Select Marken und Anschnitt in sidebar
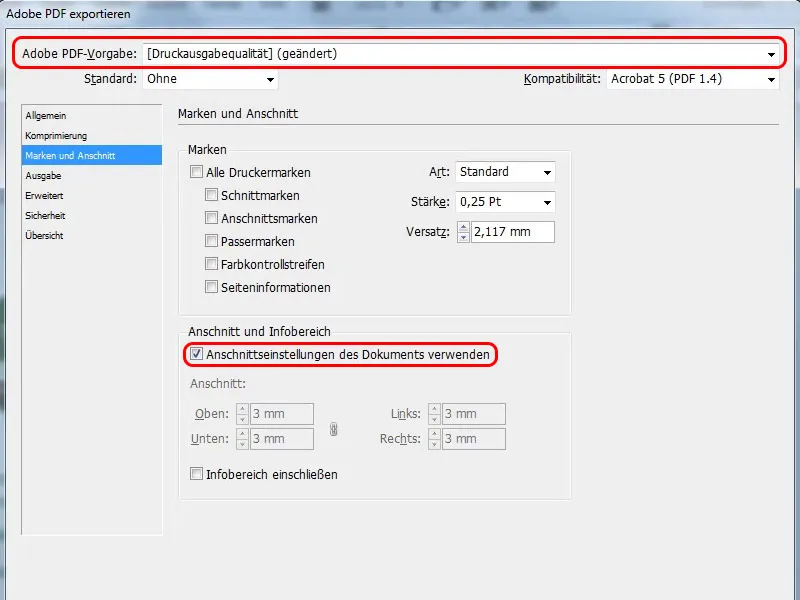Viewport: 800px width, 600px height. tap(92, 156)
